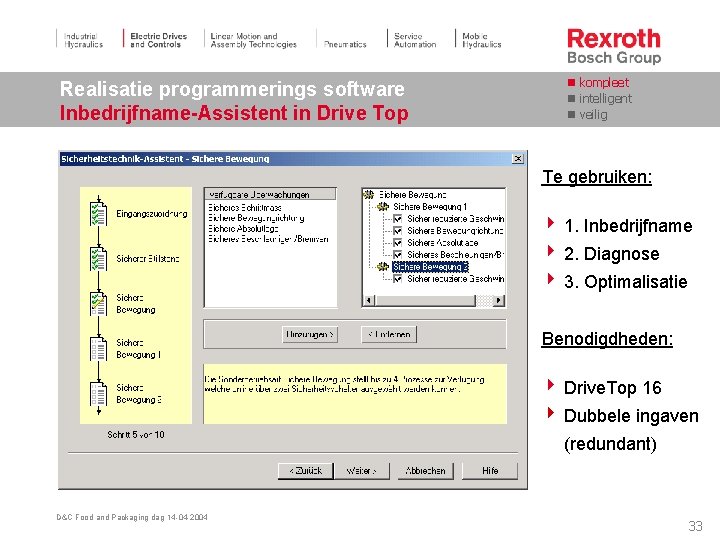
Task: Select the root Sichere Bewegung tree item
Action: pos(412,195)
